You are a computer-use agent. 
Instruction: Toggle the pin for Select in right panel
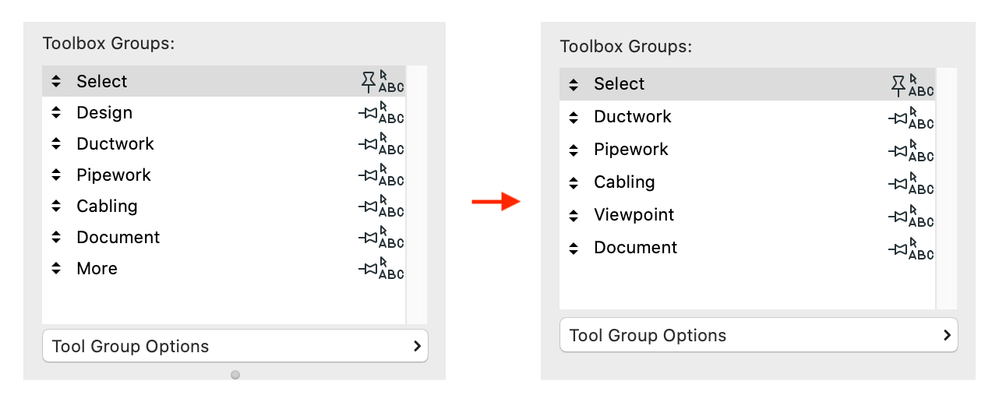898,85
